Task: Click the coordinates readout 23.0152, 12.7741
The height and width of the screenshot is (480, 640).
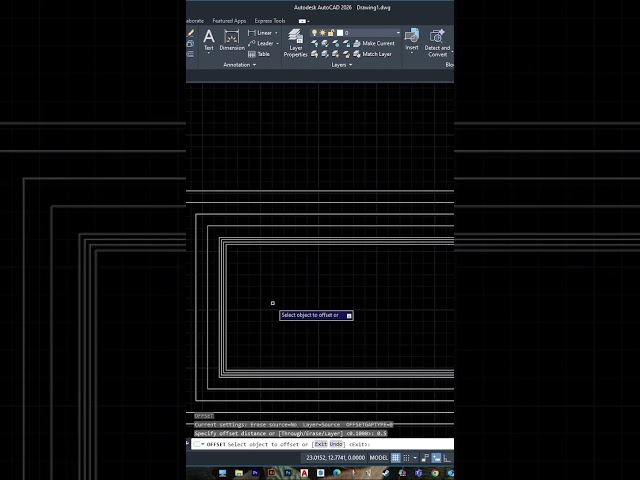Action: [336, 458]
